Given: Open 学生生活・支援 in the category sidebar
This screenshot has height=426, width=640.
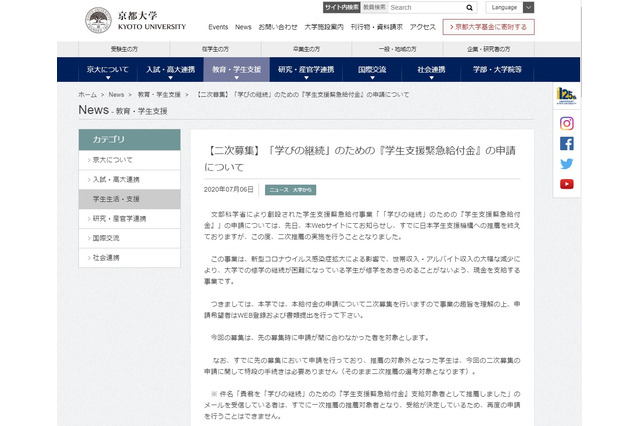Looking at the screenshot, I should [129, 199].
